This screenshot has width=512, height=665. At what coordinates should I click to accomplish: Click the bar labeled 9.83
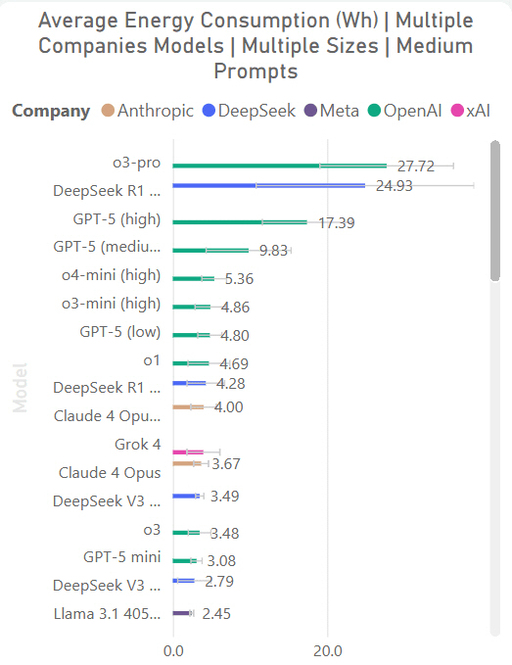(x=210, y=251)
